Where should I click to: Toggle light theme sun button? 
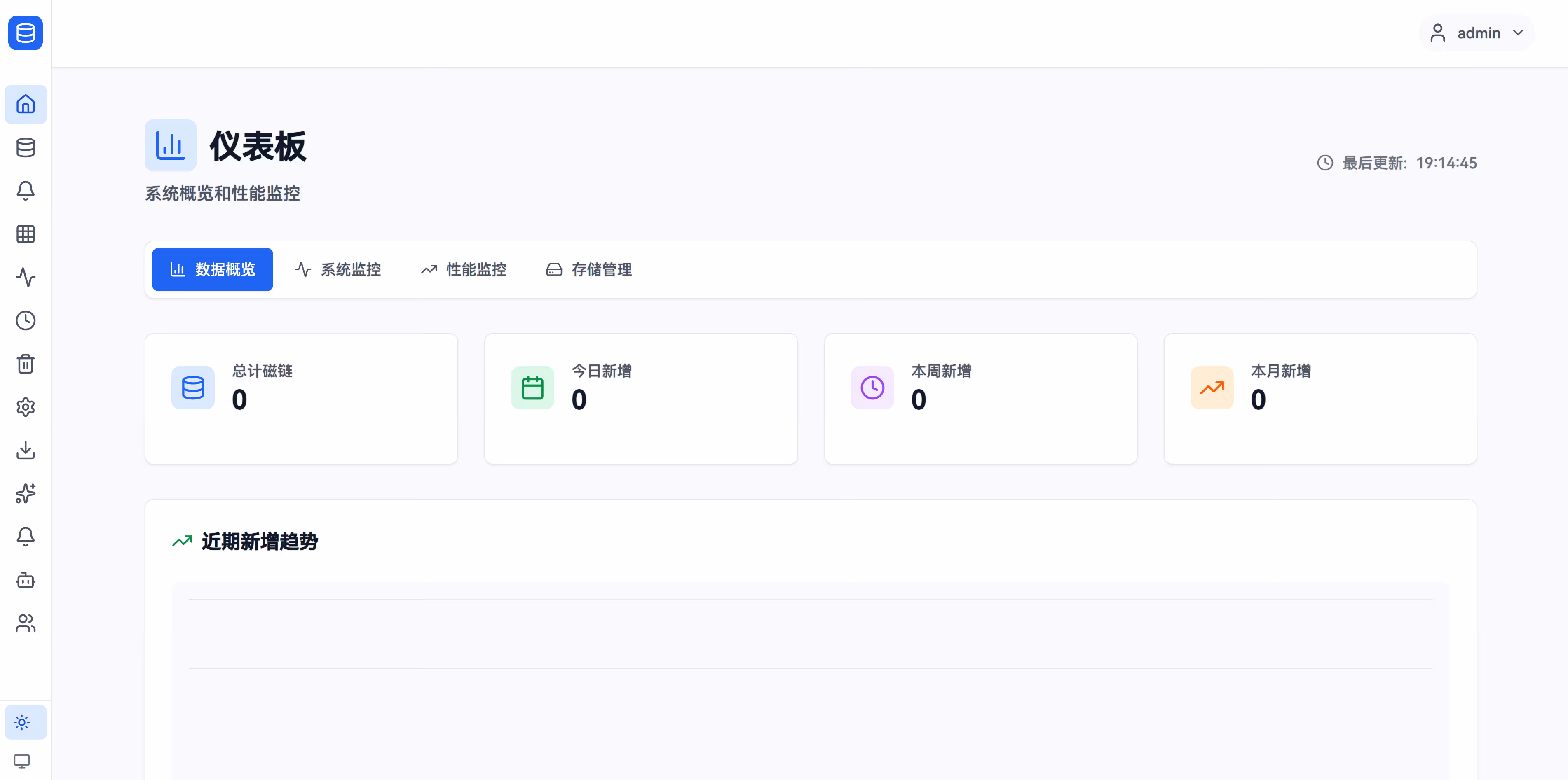click(x=23, y=722)
